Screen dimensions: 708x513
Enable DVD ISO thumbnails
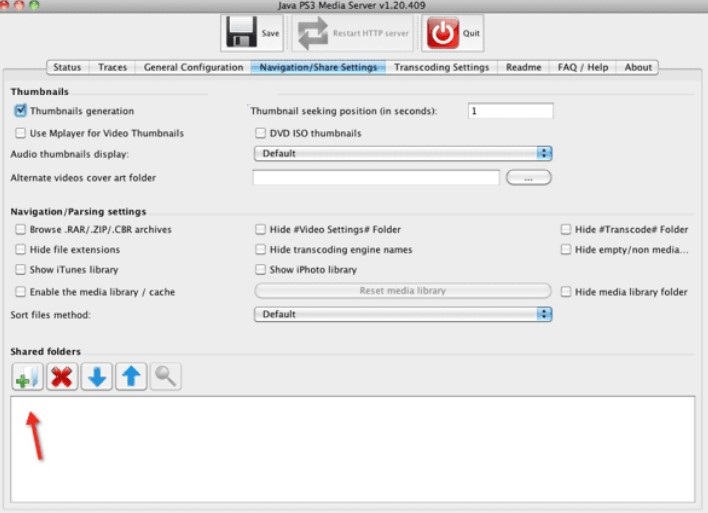(x=260, y=133)
